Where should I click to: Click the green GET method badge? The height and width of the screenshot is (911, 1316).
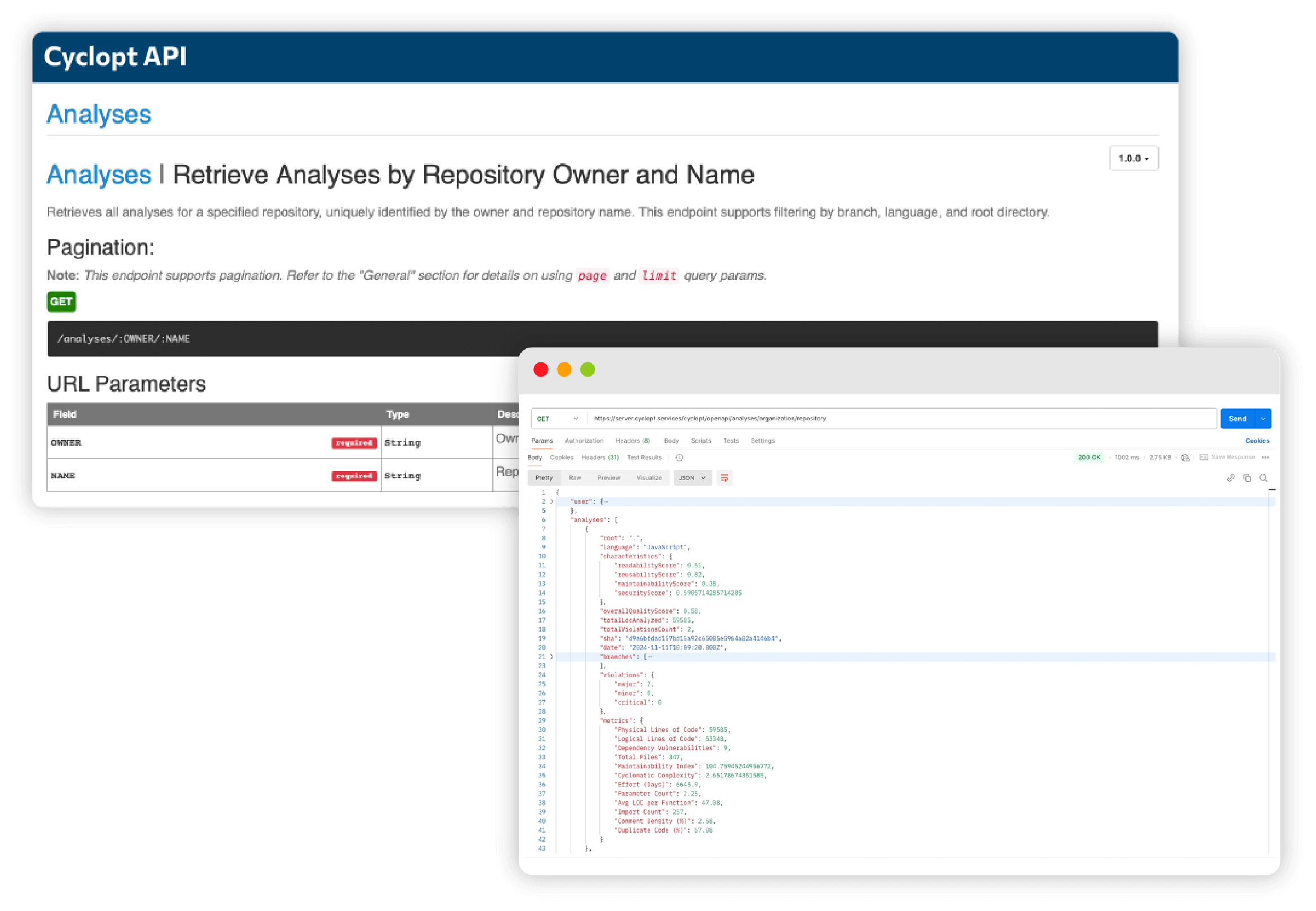(x=61, y=301)
